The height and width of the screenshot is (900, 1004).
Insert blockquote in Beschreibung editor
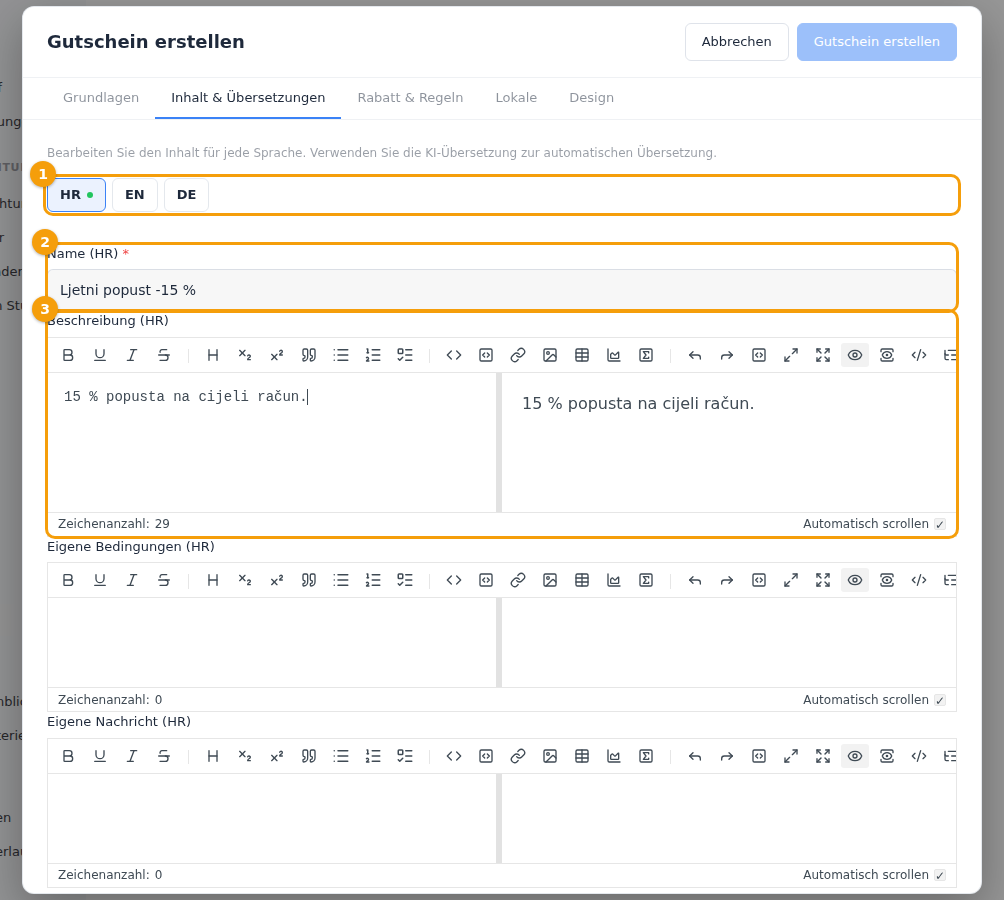point(309,355)
